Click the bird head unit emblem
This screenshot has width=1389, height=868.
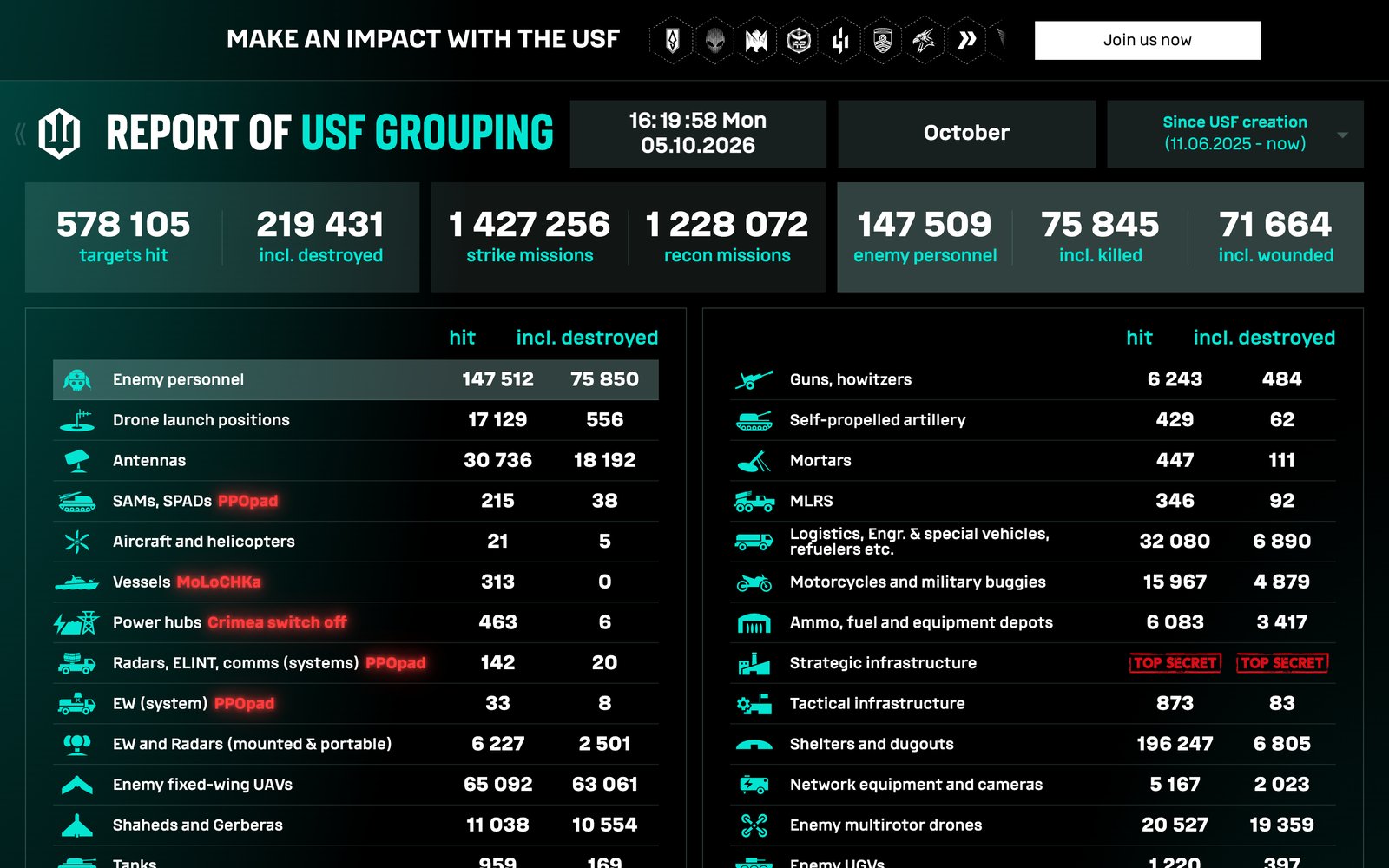coord(925,40)
